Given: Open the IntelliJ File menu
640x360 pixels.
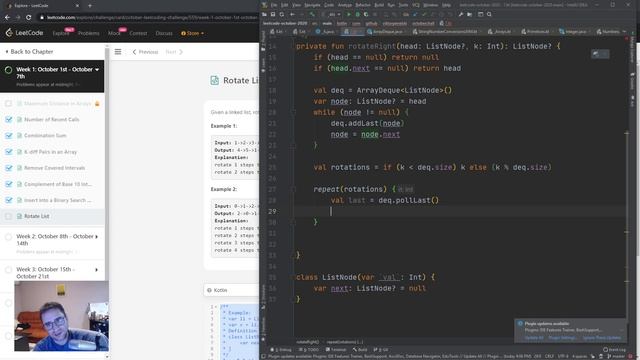Looking at the screenshot, I should [273, 5].
